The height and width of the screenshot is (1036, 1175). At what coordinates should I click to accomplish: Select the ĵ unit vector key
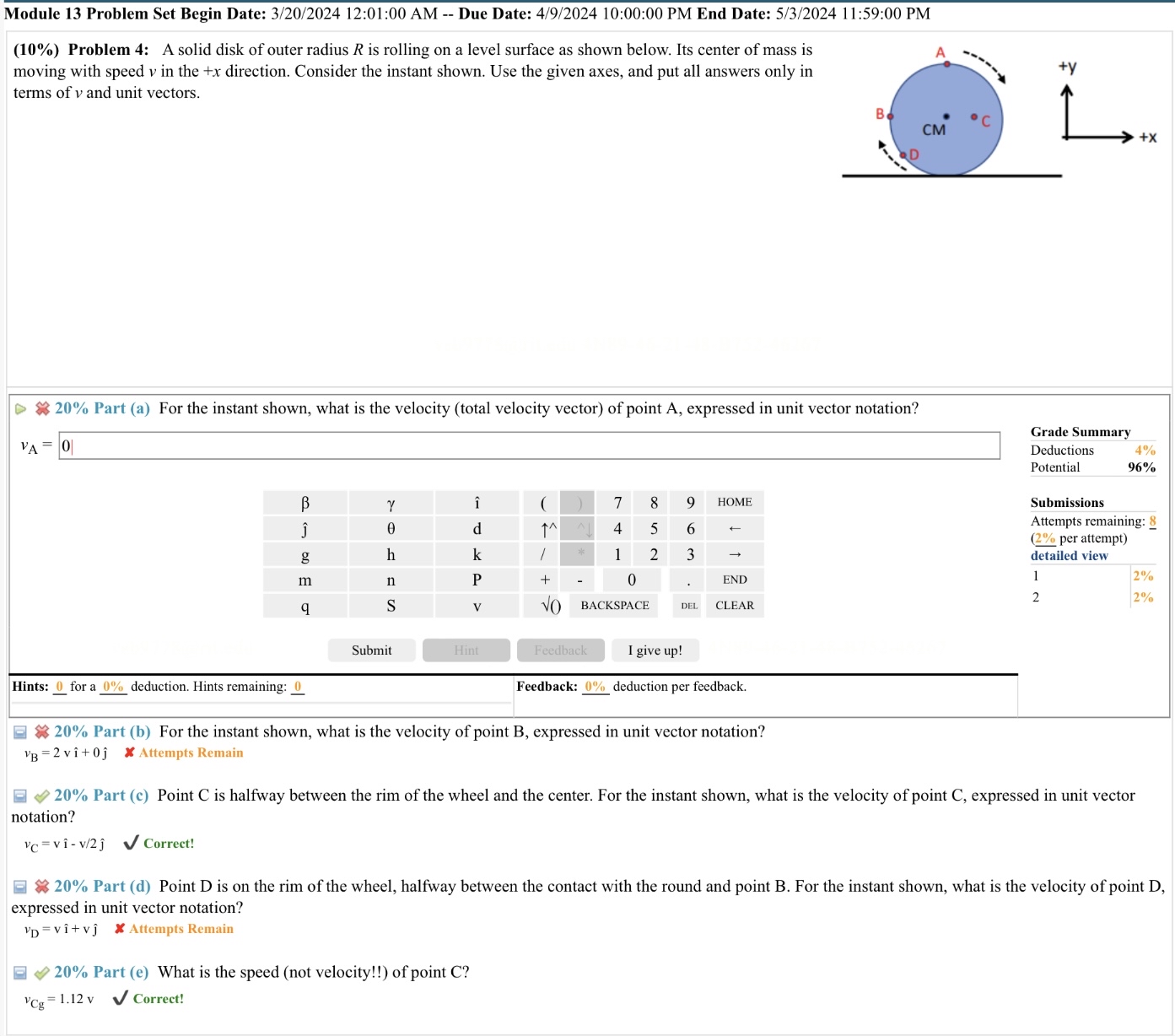(x=305, y=528)
